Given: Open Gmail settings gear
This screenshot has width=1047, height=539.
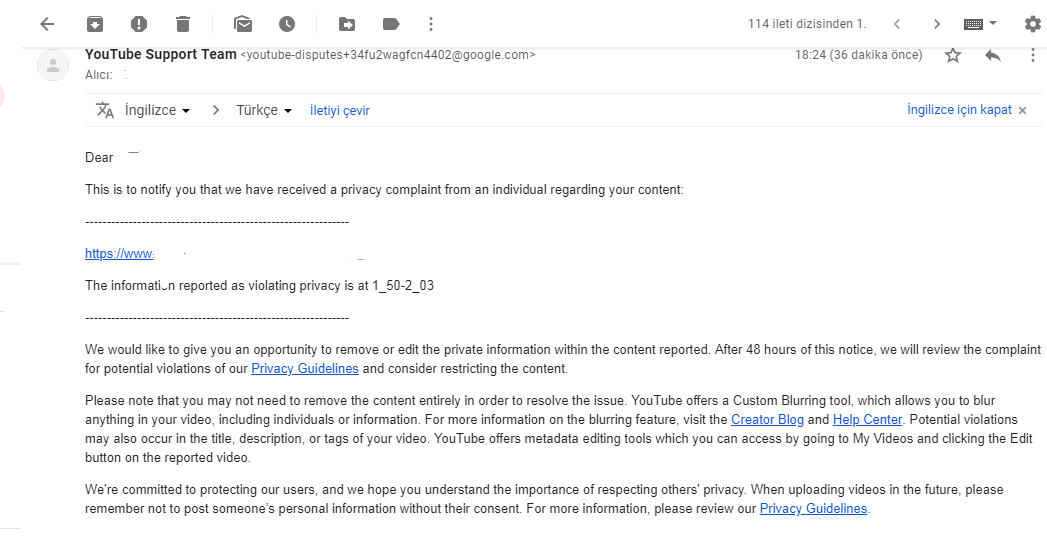Looking at the screenshot, I should [1032, 24].
